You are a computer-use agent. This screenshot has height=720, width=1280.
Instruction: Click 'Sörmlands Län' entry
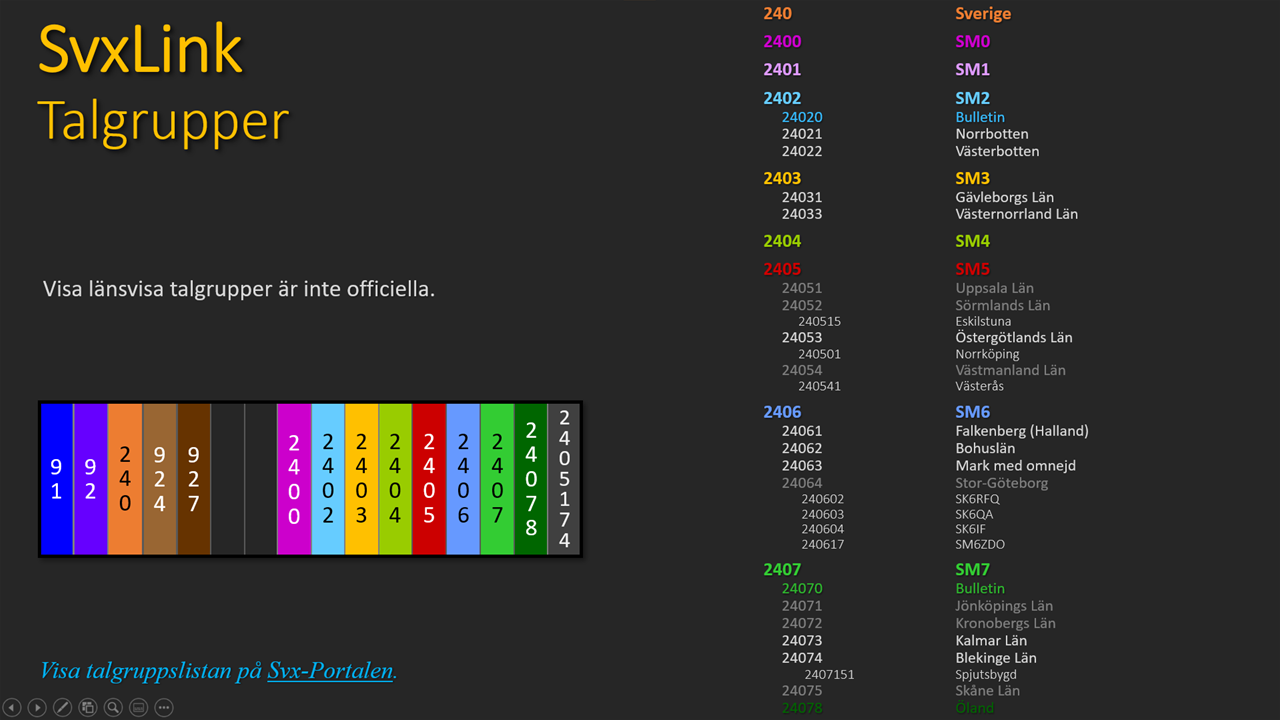(x=1002, y=305)
